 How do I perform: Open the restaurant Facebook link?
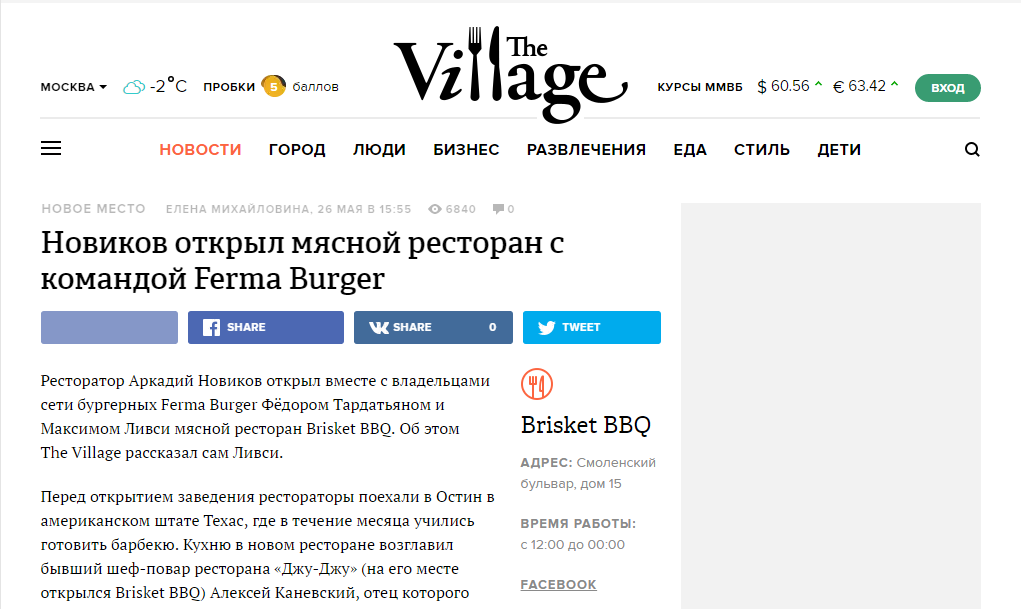pyautogui.click(x=558, y=584)
